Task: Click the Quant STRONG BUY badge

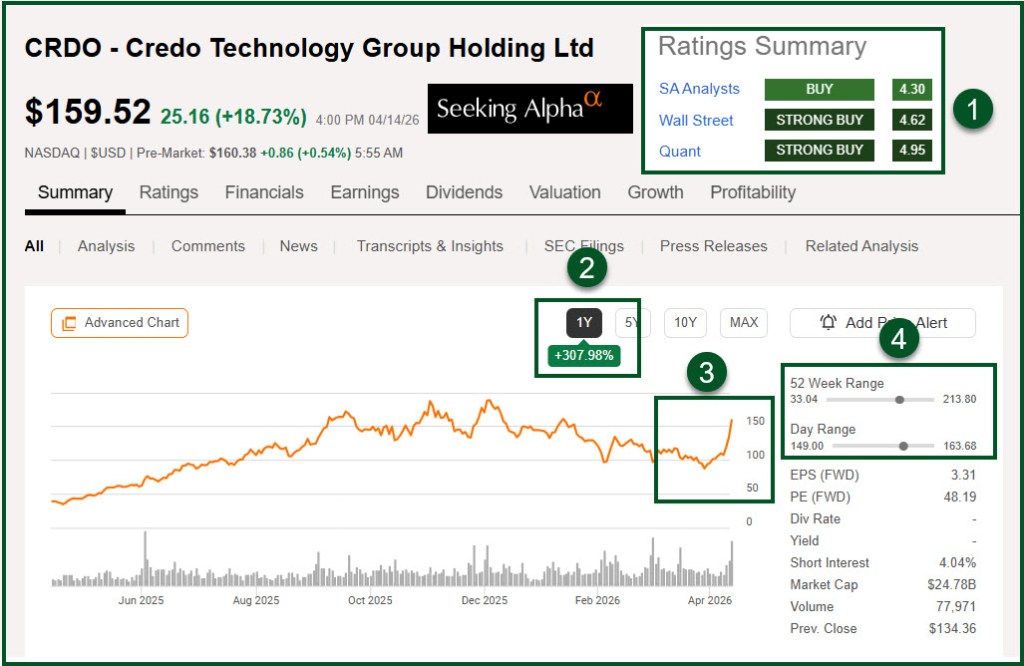Action: click(819, 151)
